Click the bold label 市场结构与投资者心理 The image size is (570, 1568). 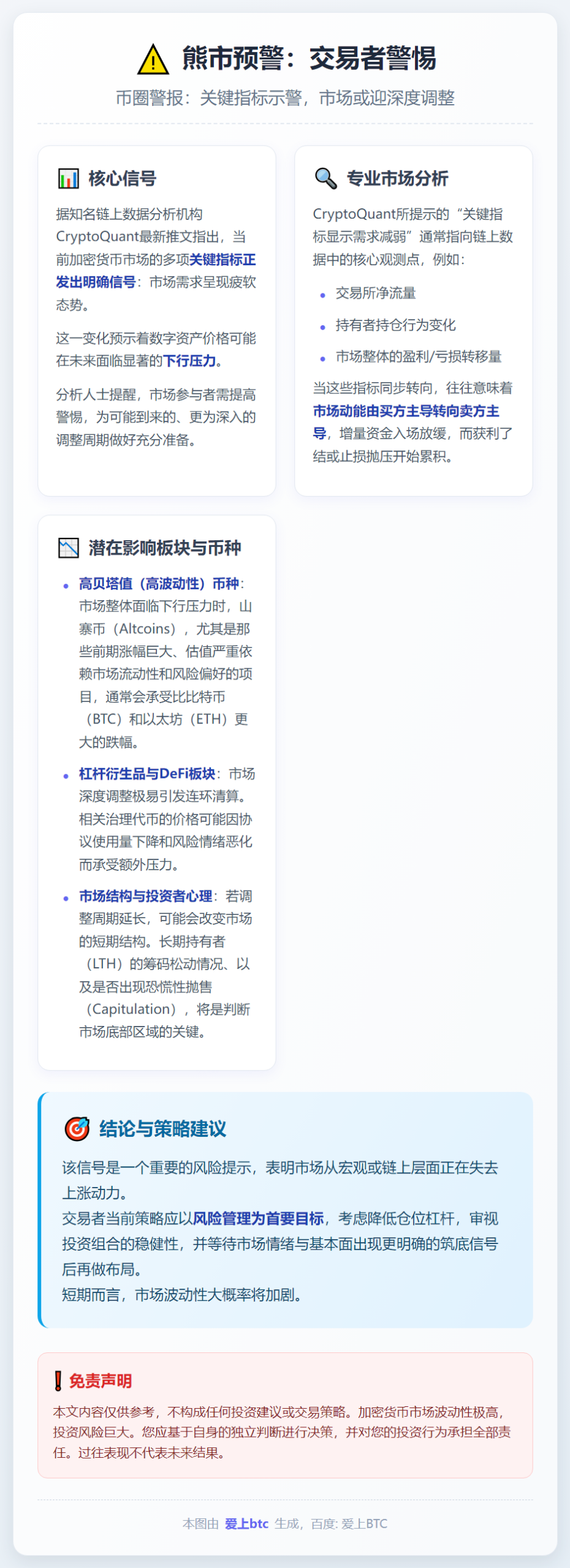tap(145, 896)
